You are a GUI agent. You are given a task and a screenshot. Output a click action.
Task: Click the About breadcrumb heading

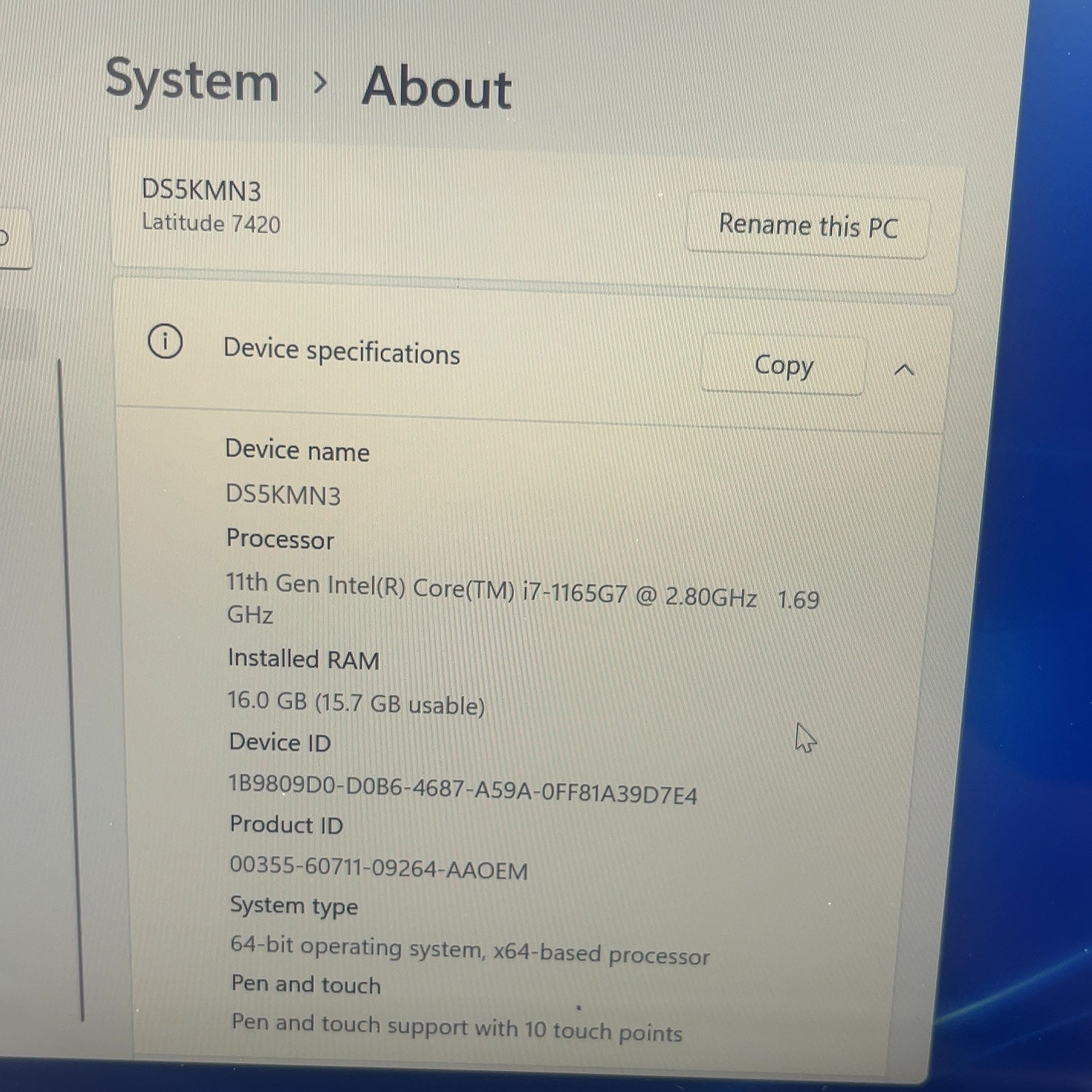[438, 87]
